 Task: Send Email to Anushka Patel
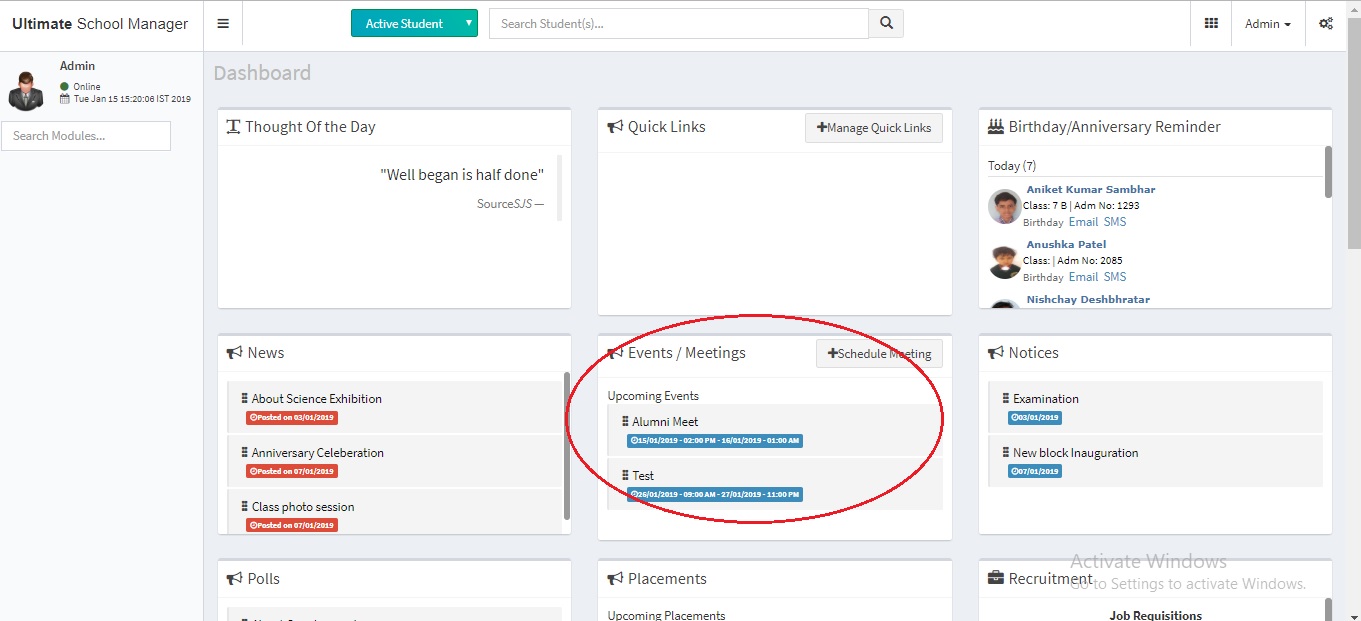pos(1083,277)
